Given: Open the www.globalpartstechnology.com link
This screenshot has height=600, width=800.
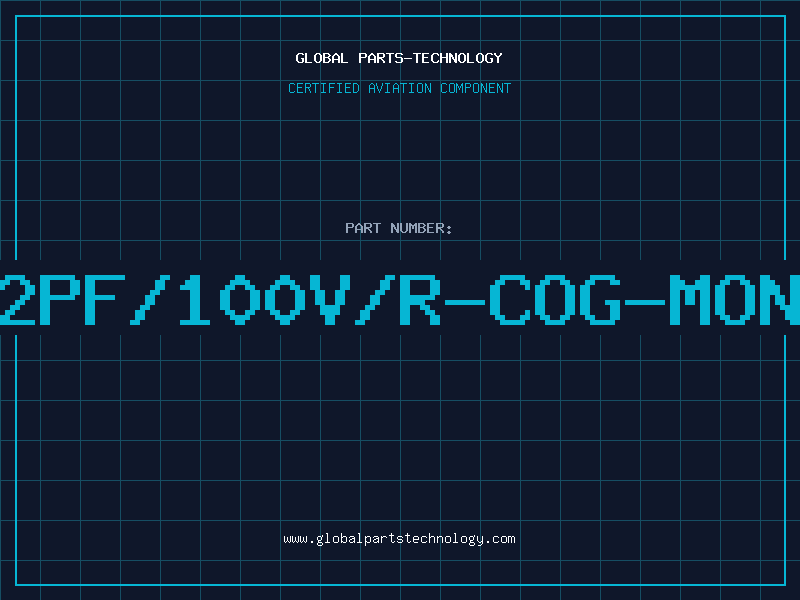Looking at the screenshot, I should (399, 539).
